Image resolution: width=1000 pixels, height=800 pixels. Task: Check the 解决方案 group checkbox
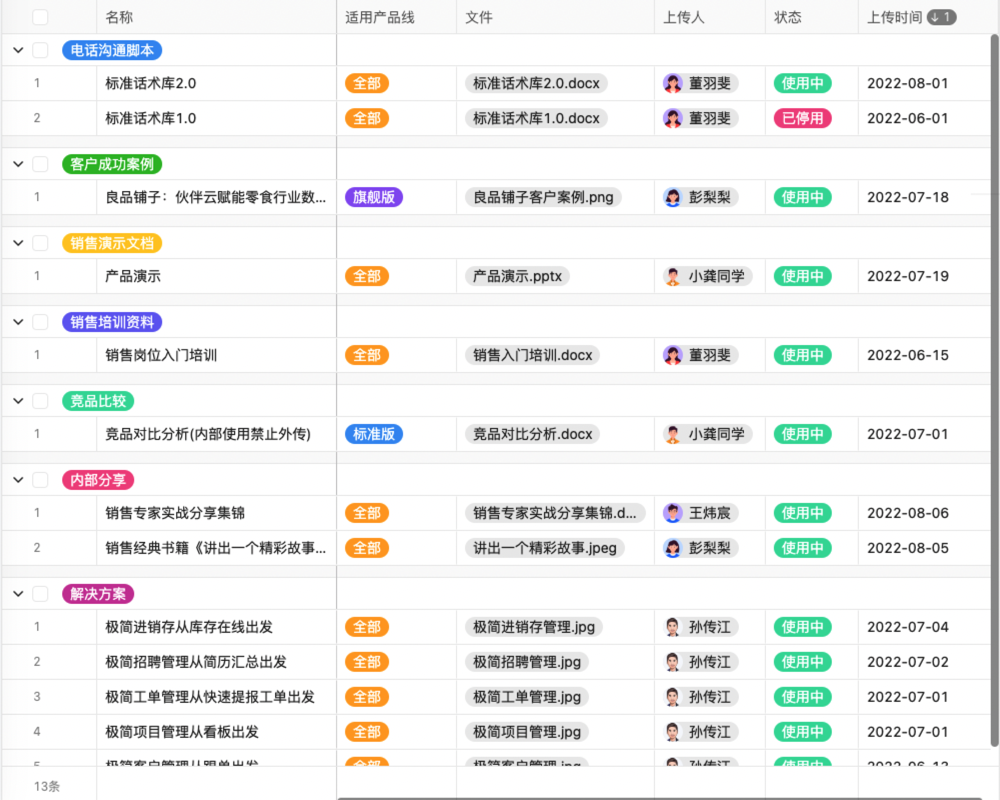(41, 593)
